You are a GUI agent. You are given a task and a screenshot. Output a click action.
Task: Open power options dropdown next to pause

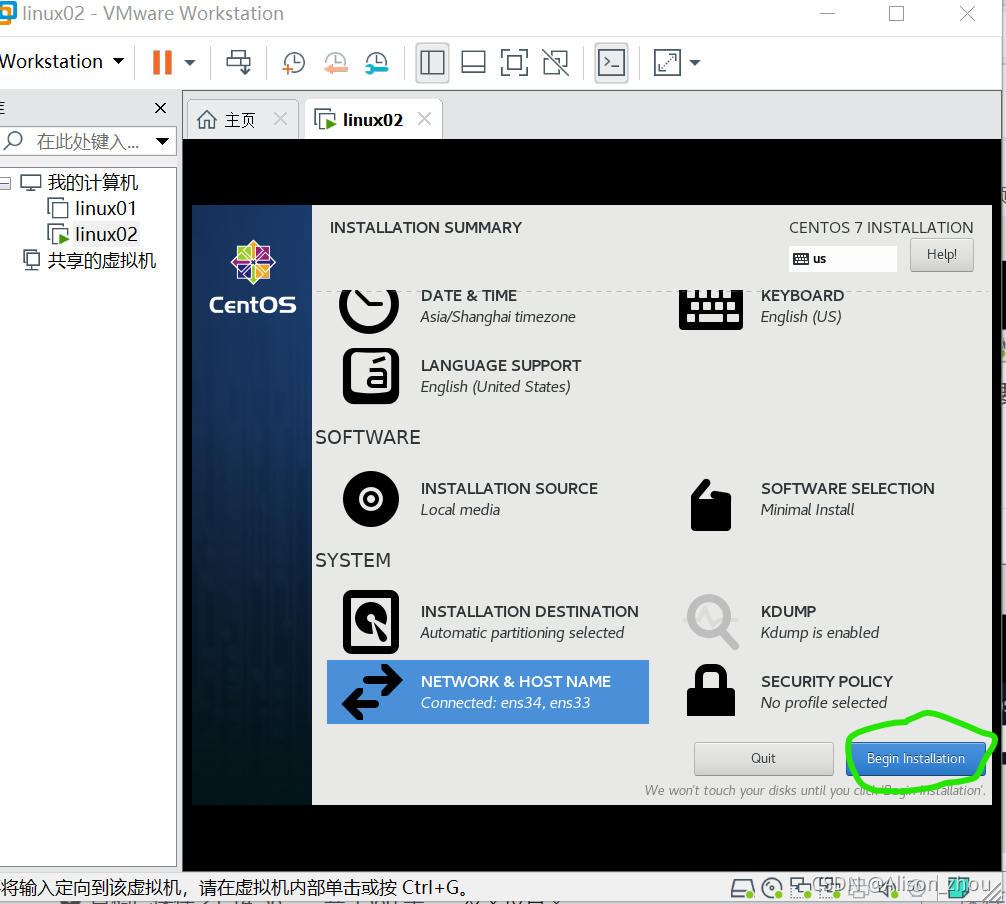pyautogui.click(x=190, y=63)
